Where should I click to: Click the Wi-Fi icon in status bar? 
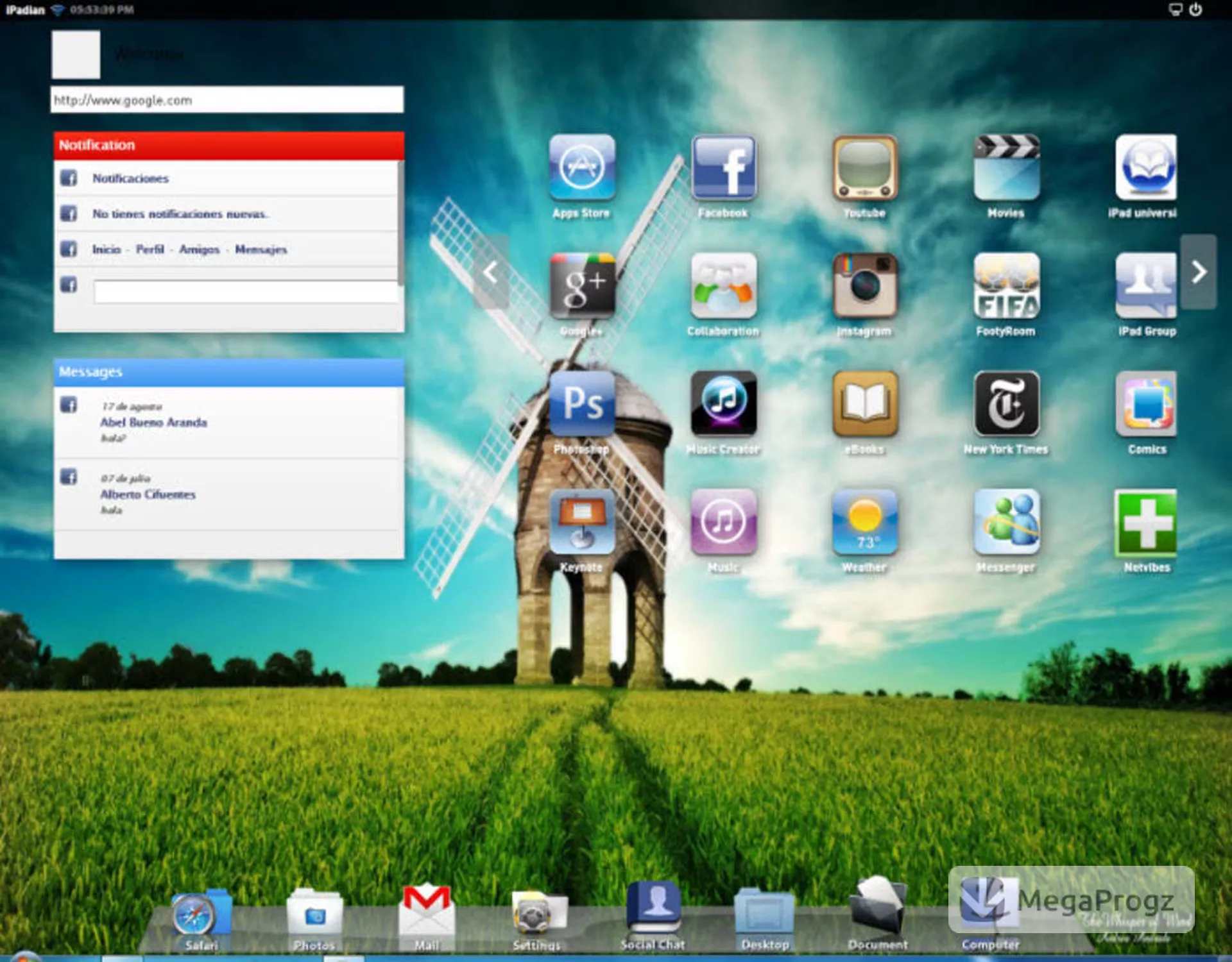tap(58, 10)
